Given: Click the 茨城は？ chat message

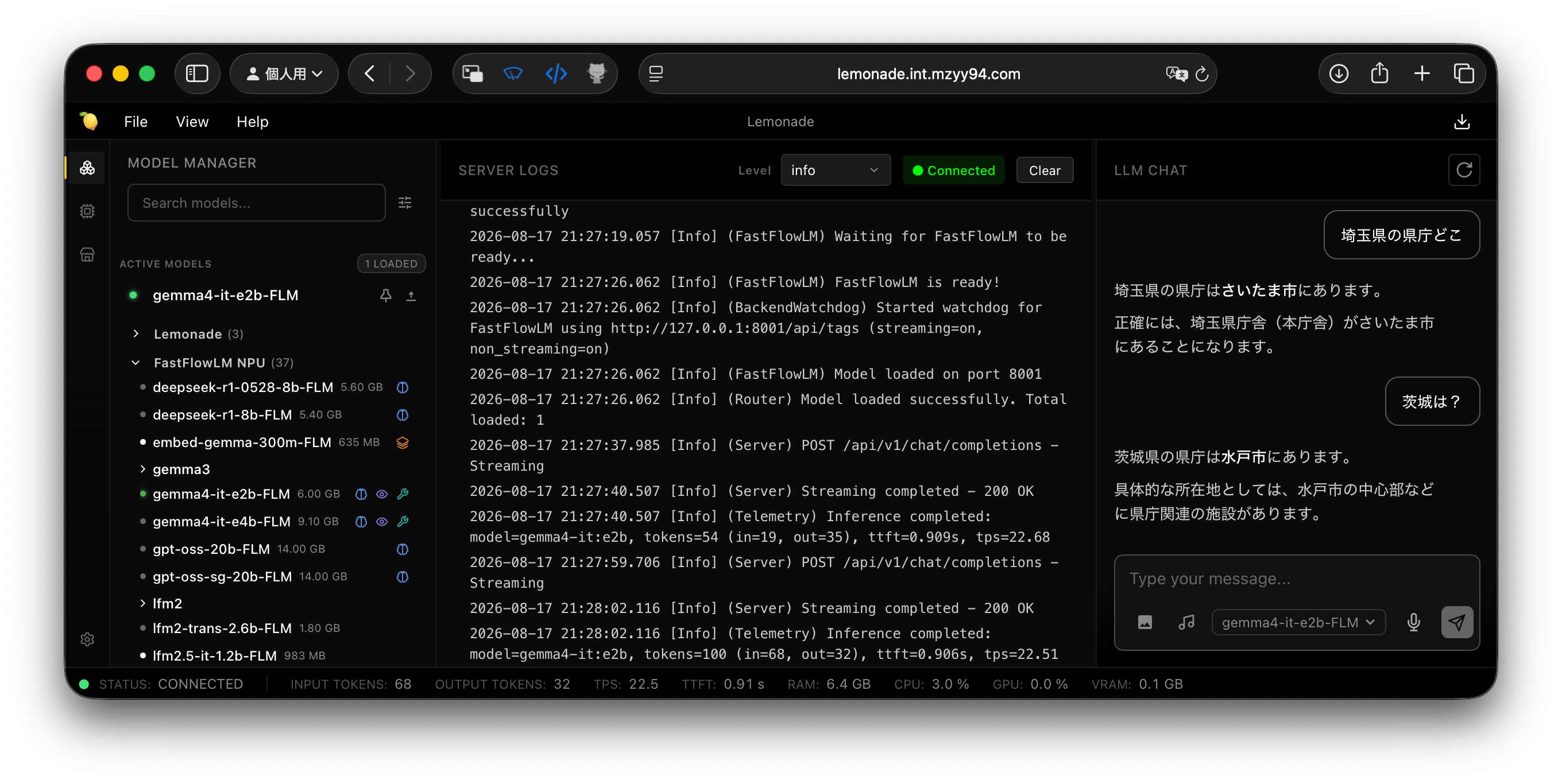Looking at the screenshot, I should (x=1432, y=402).
